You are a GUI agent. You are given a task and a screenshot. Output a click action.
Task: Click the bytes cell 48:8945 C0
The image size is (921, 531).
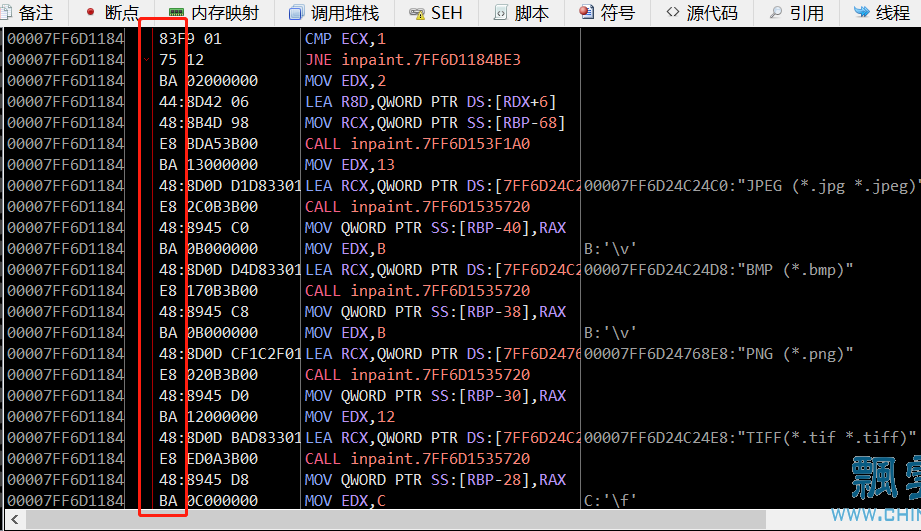[204, 228]
